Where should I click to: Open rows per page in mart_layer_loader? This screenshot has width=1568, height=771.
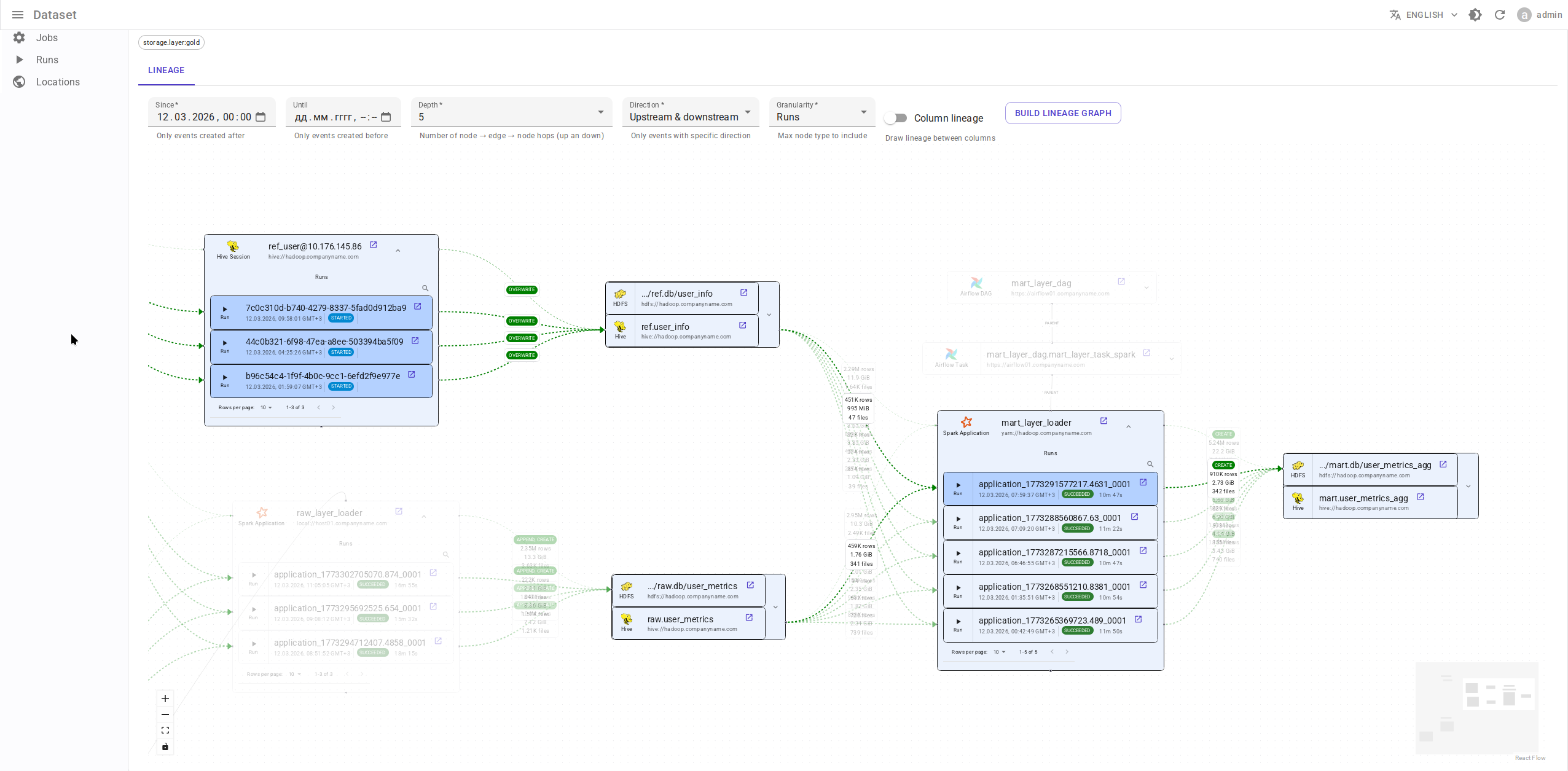pos(999,652)
